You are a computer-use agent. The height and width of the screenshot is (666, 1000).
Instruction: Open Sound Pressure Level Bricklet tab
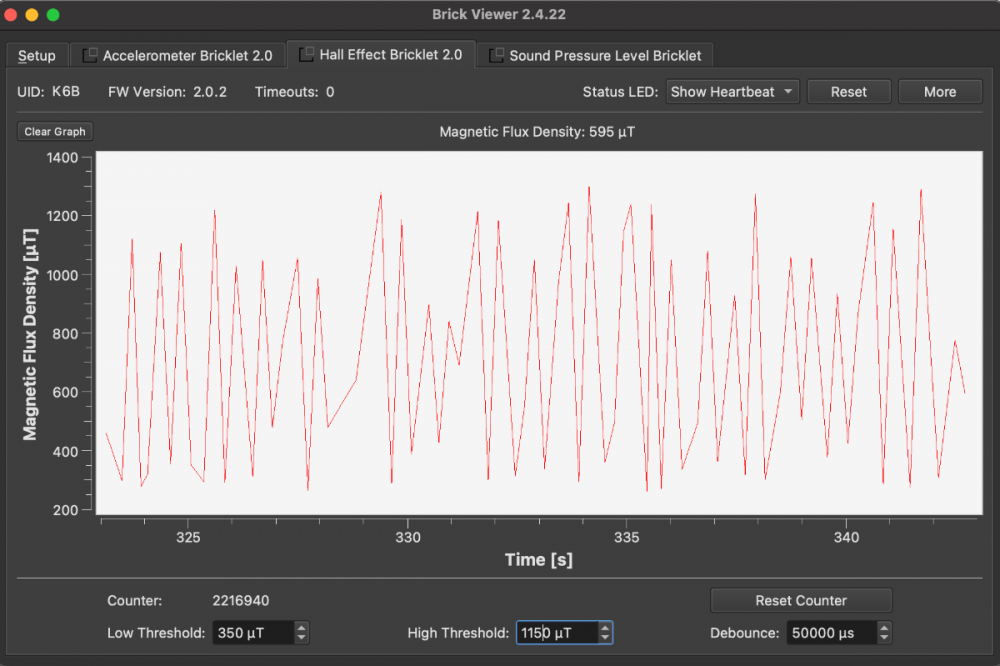click(x=605, y=56)
